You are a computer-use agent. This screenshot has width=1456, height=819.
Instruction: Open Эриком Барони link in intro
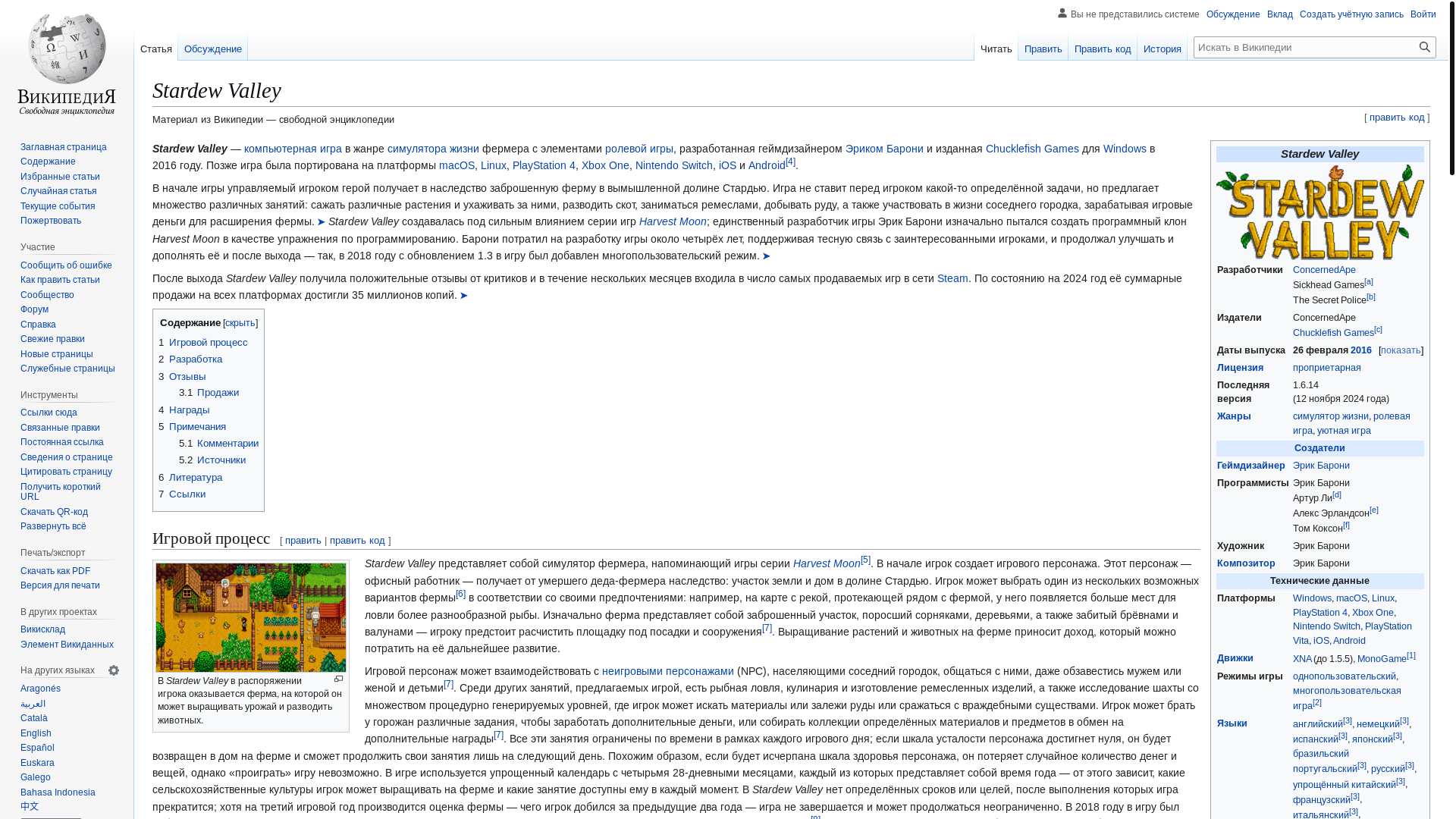tap(884, 149)
